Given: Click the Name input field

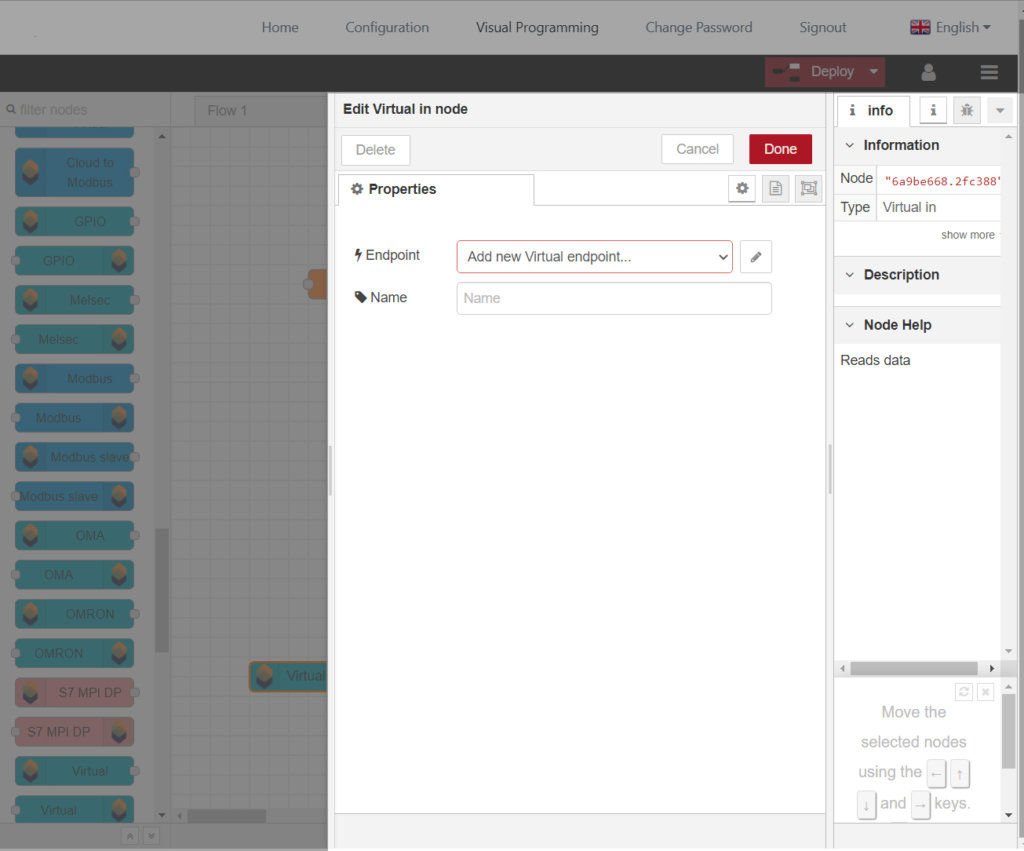Looking at the screenshot, I should [x=614, y=298].
